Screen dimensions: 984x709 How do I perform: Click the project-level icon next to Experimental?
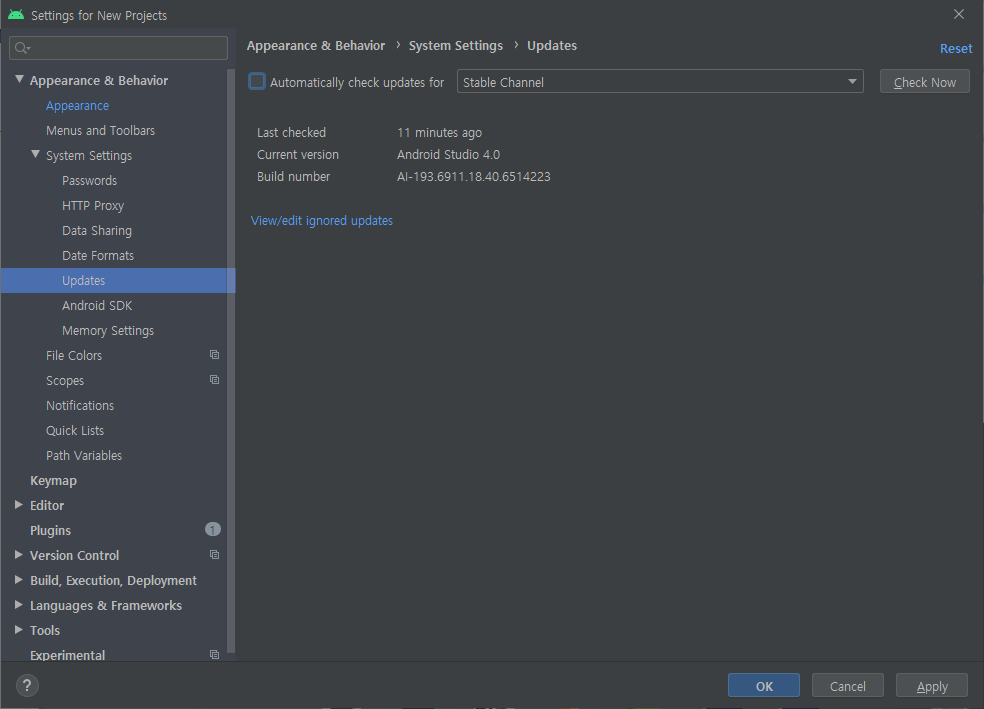coord(215,654)
